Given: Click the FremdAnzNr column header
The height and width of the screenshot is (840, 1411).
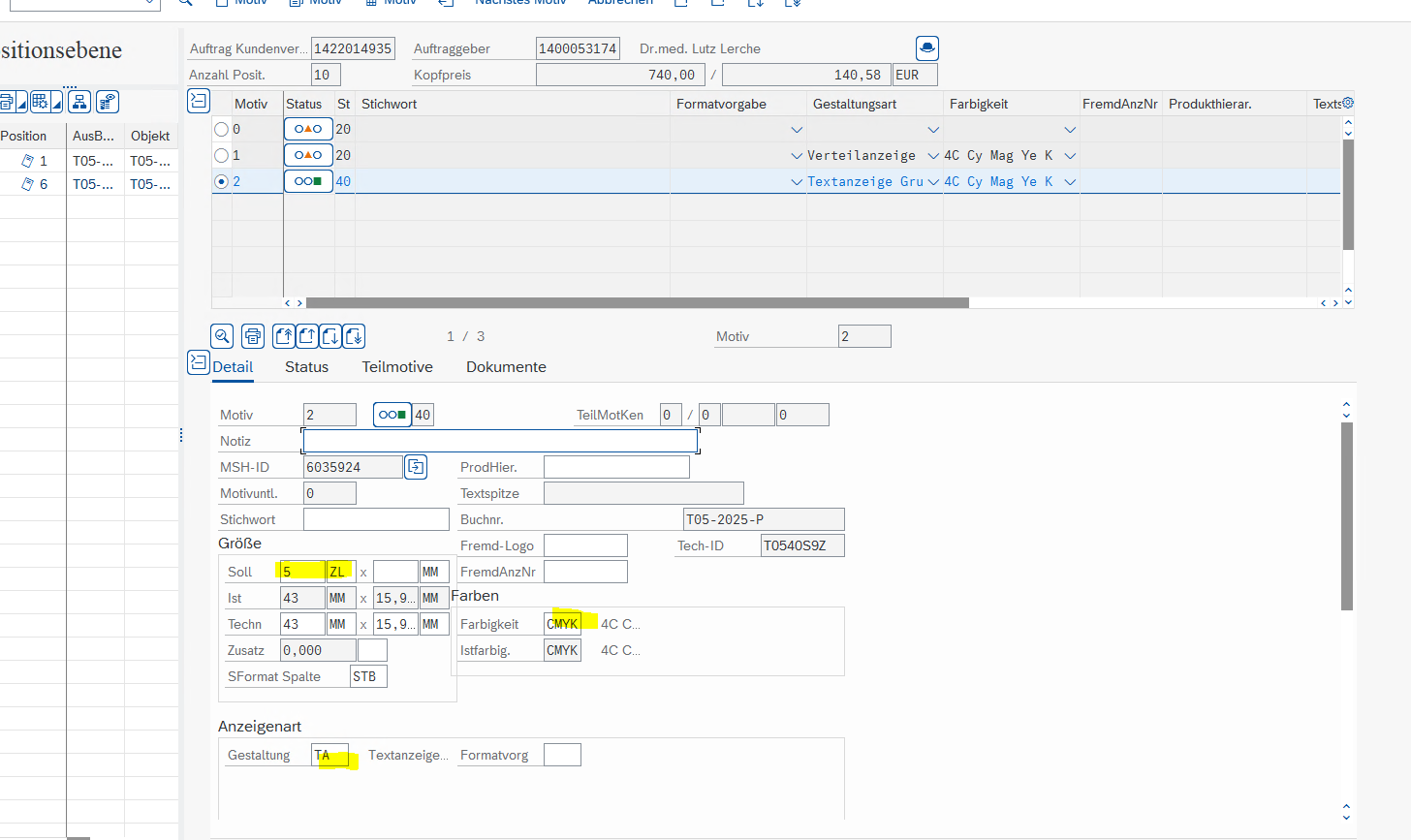Looking at the screenshot, I should pos(1120,104).
